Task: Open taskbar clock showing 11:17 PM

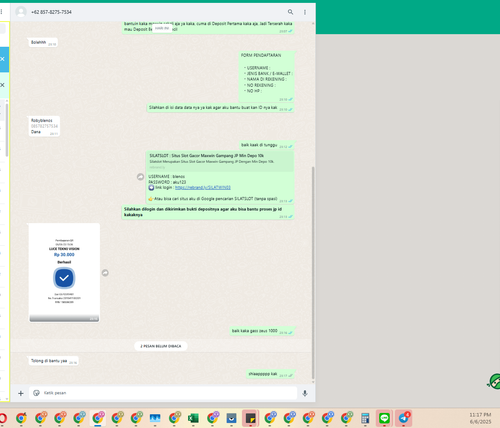Action: (x=480, y=418)
